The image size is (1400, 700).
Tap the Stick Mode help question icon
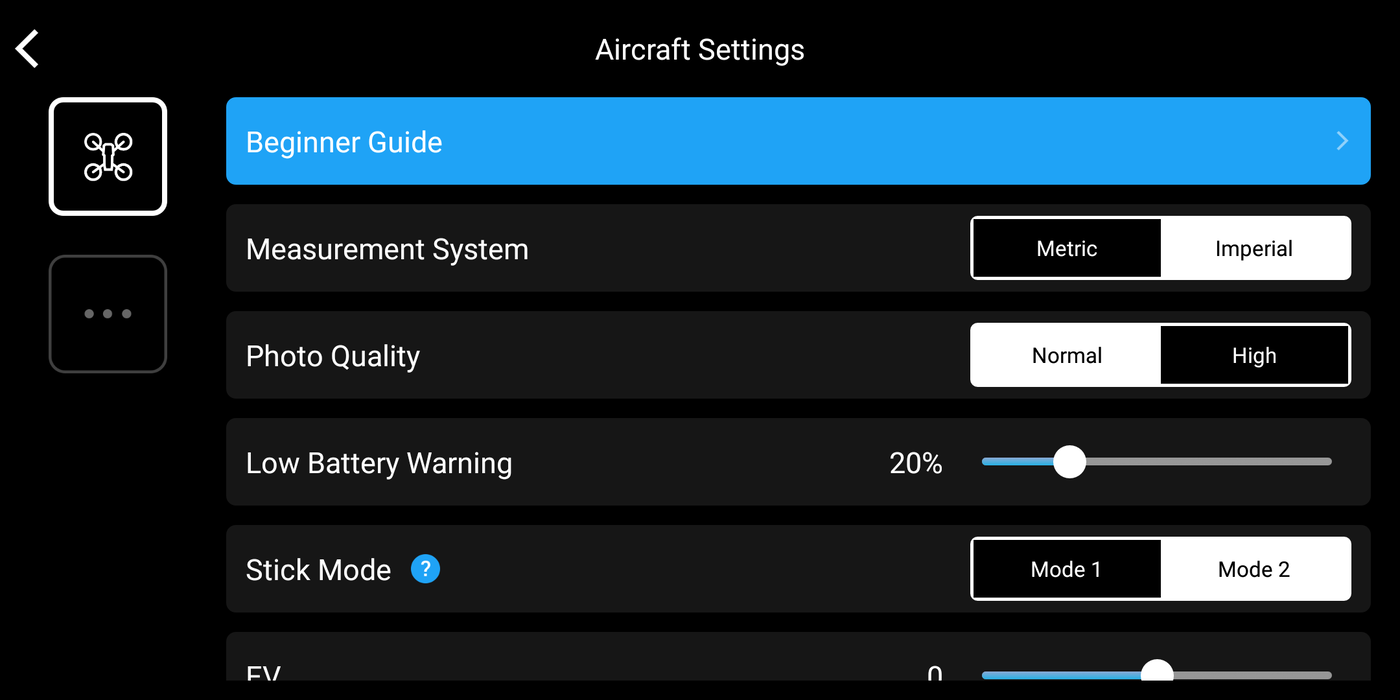pos(425,569)
